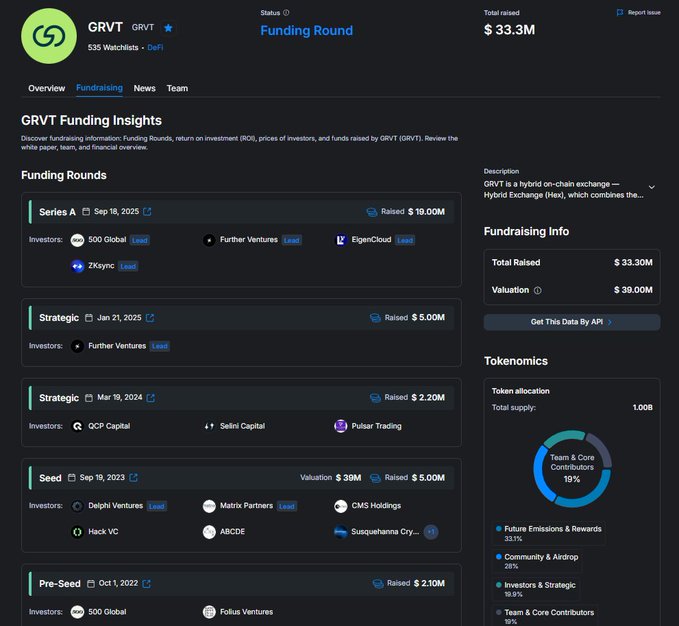
Task: Click the GRVT green logo
Action: (49, 36)
